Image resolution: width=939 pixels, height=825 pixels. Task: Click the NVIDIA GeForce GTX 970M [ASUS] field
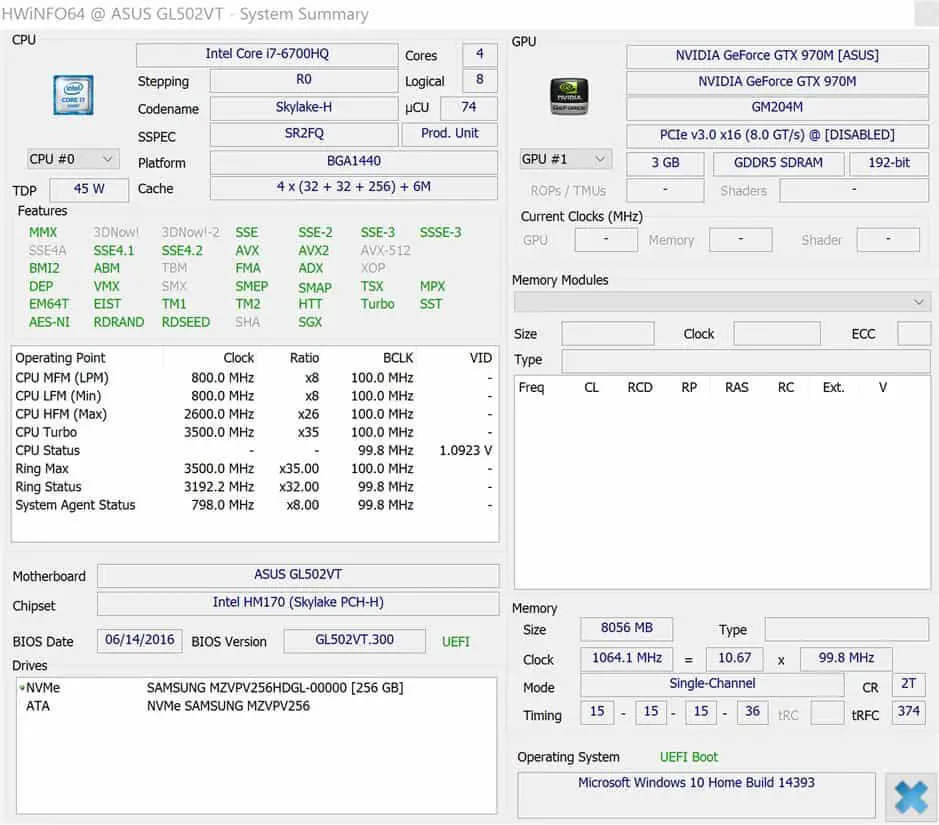[x=777, y=56]
